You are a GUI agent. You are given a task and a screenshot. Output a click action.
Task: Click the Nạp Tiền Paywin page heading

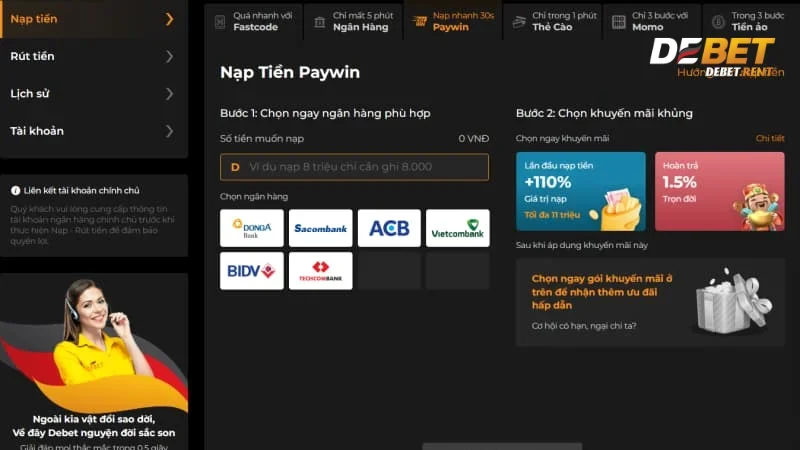click(x=290, y=72)
